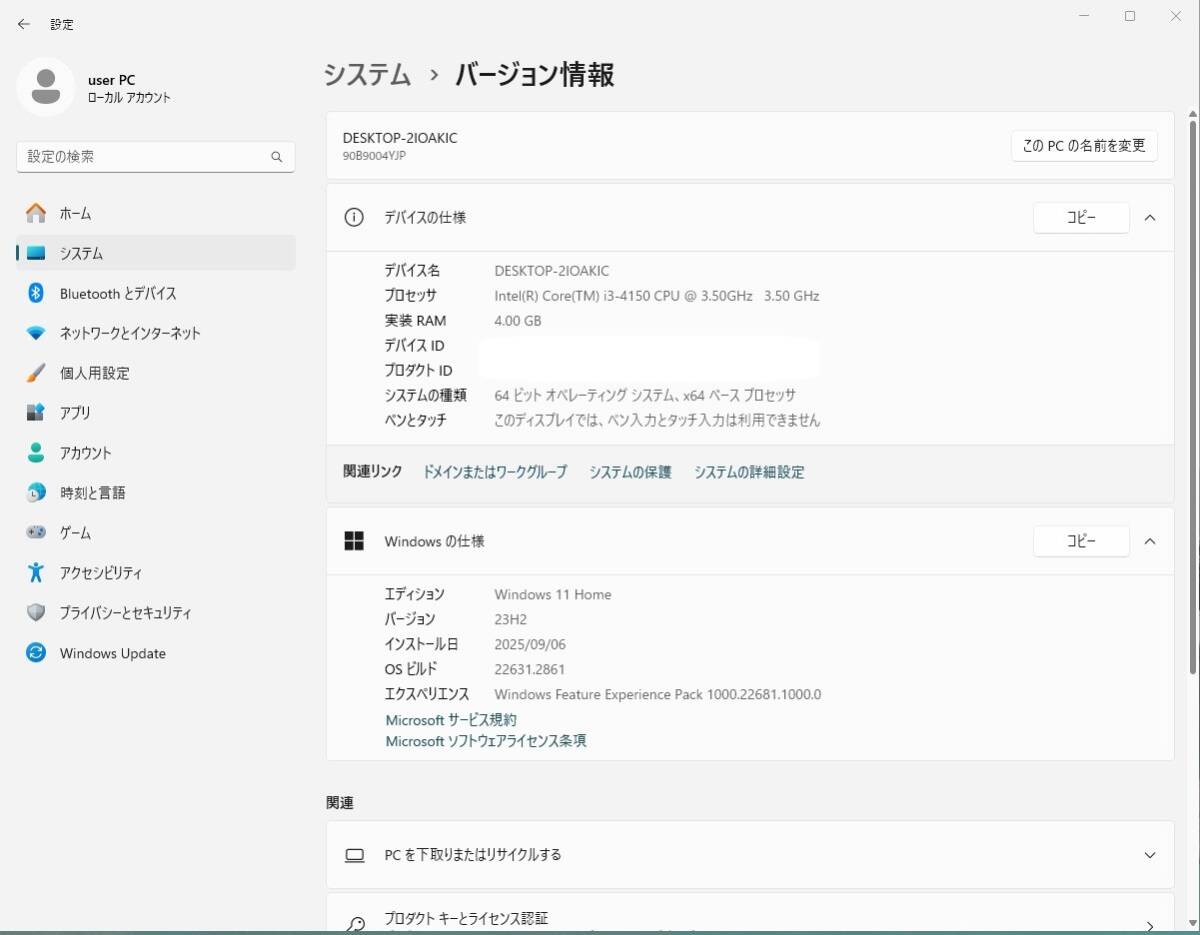Select the Windows 11 Home edition text
Viewport: 1200px width, 935px height.
[553, 594]
